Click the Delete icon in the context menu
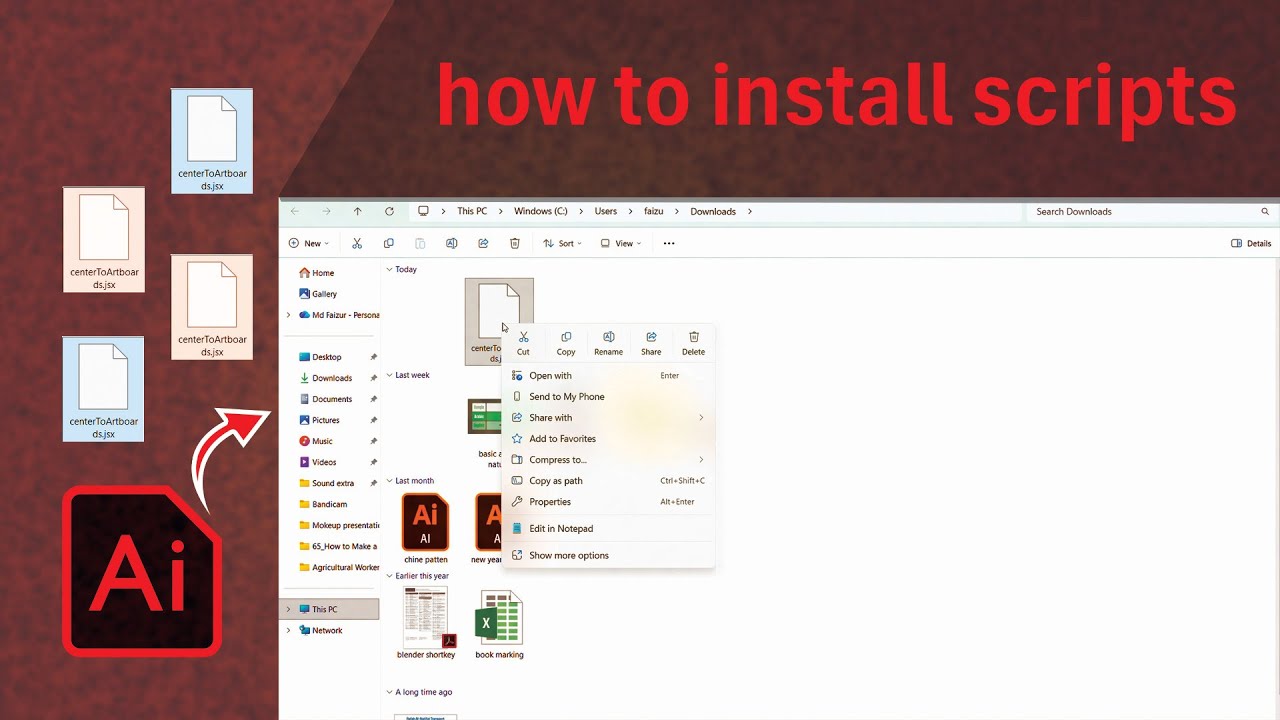 click(x=693, y=337)
